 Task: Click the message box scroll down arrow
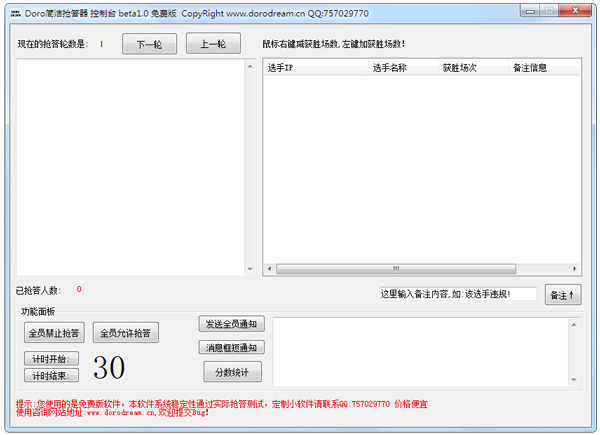point(574,380)
